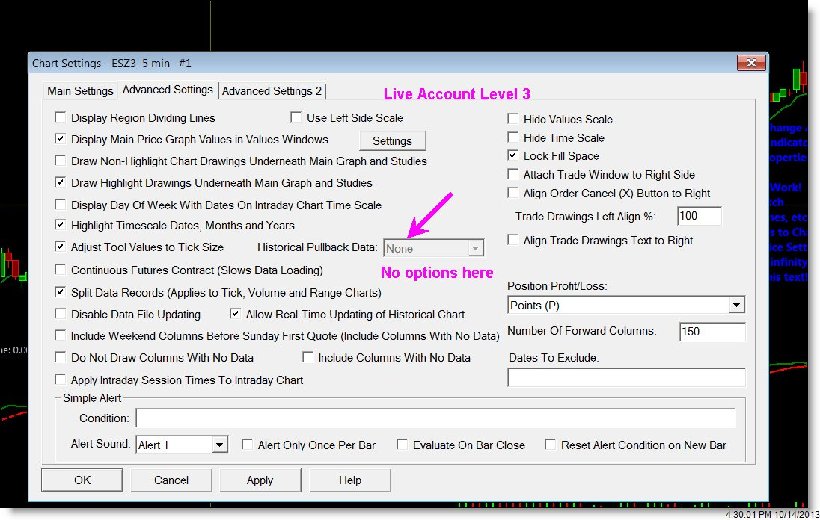Toggle Highlight Timescale Dates, Months and Years
The image size is (820, 520).
pyautogui.click(x=61, y=225)
